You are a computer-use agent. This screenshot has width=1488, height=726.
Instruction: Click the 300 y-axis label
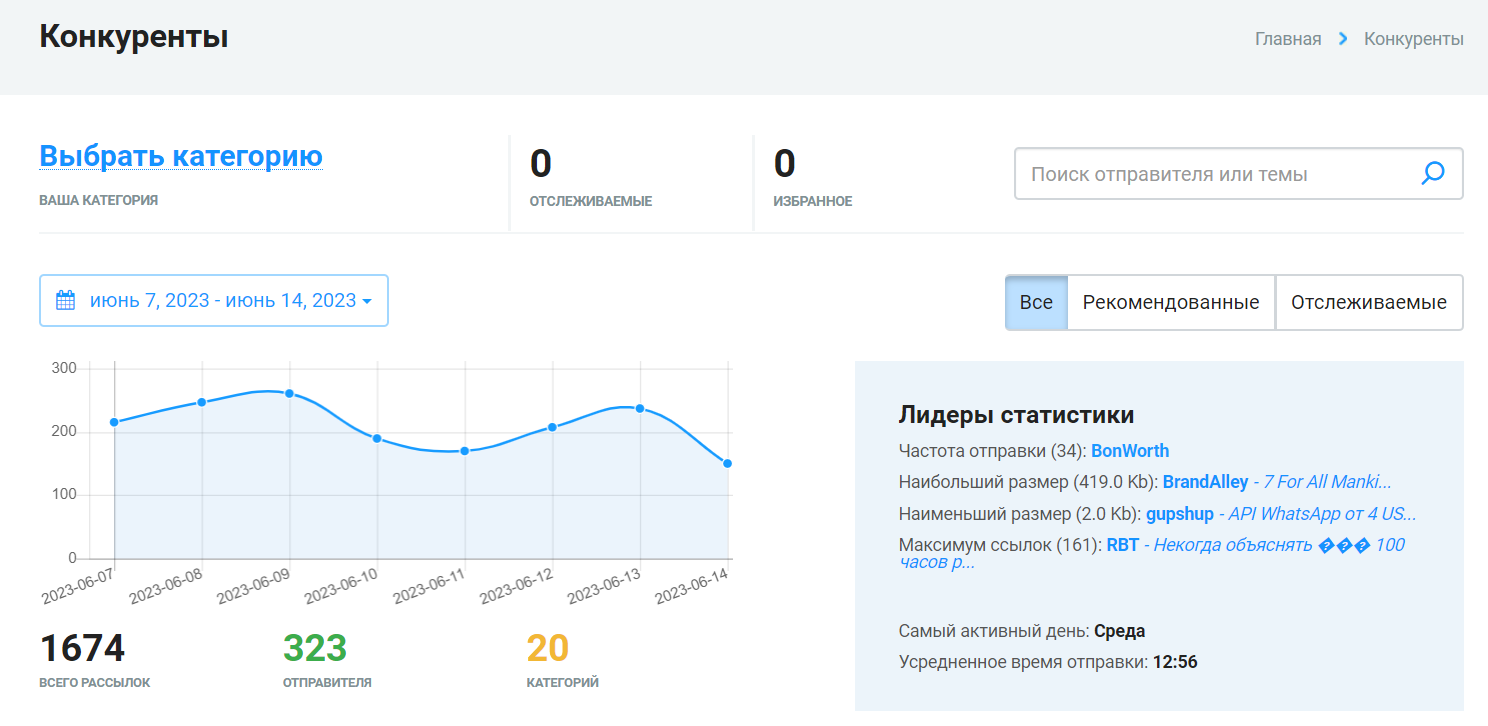coord(65,369)
